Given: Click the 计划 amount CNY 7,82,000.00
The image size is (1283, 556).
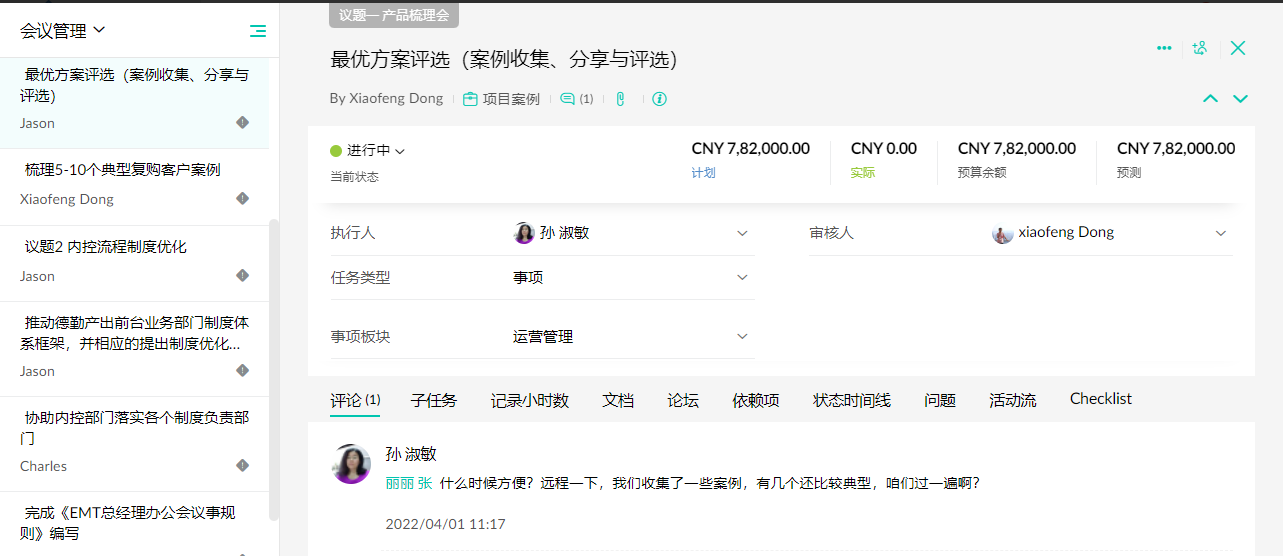Looking at the screenshot, I should pyautogui.click(x=750, y=149).
